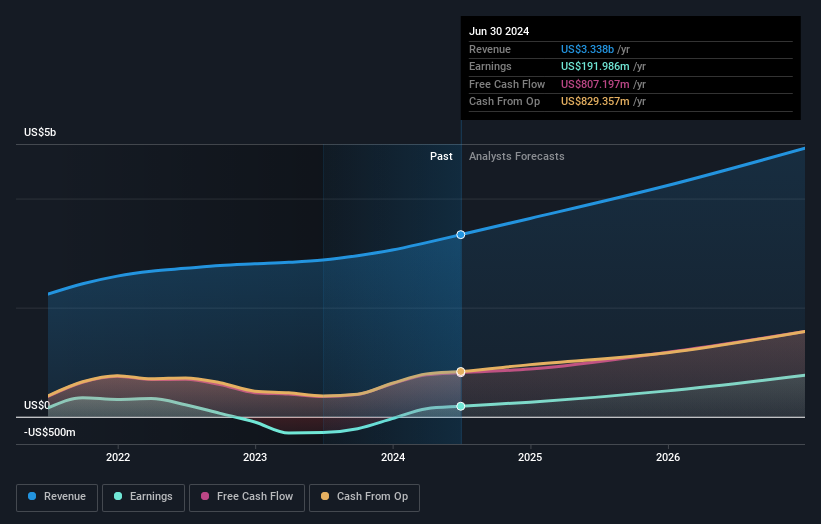Click the 2024 x-axis label
The image size is (821, 524).
pos(393,457)
